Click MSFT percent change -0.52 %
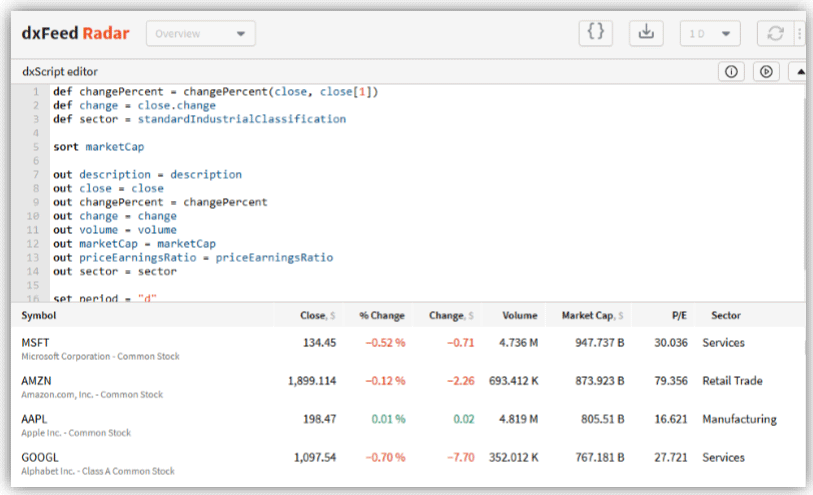Viewport: 813px width, 495px height. [x=385, y=343]
